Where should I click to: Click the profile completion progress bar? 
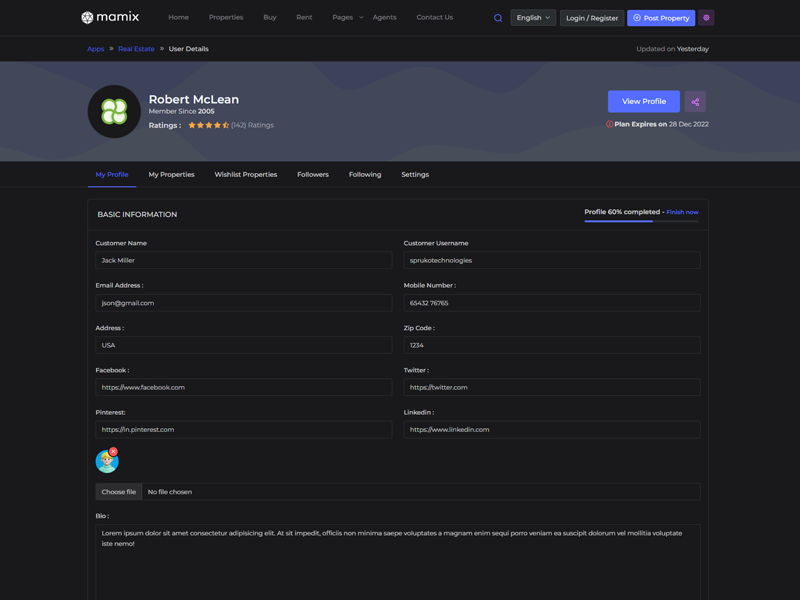tap(641, 221)
